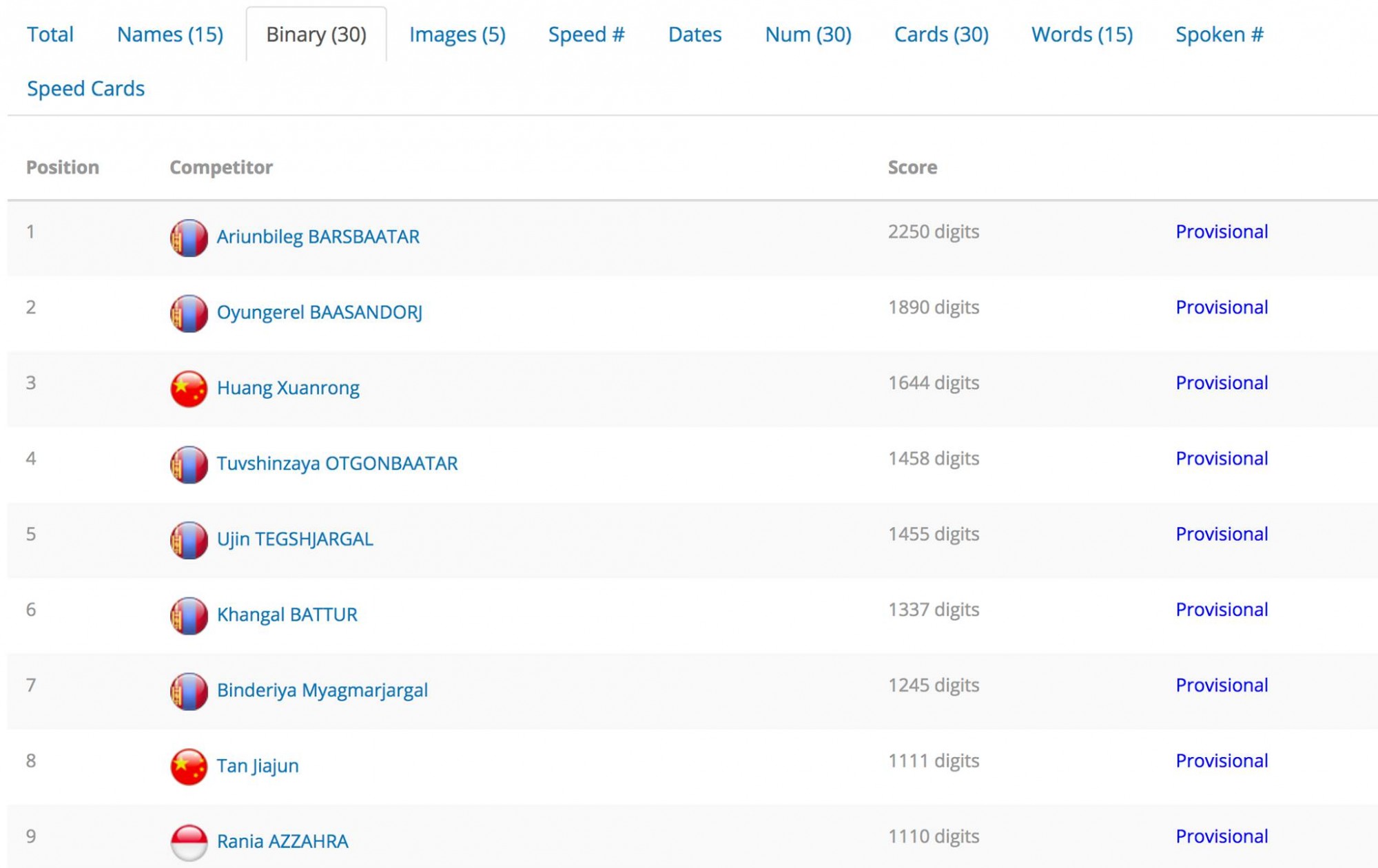Click Indonesia flag beside Rania AZZAHRA

coord(189,842)
